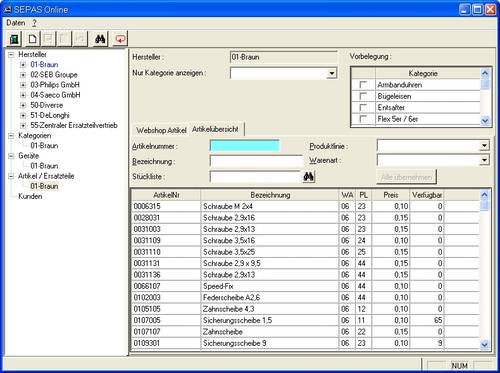
Task: Collapse the Kategorien tree node
Action: coord(11,136)
